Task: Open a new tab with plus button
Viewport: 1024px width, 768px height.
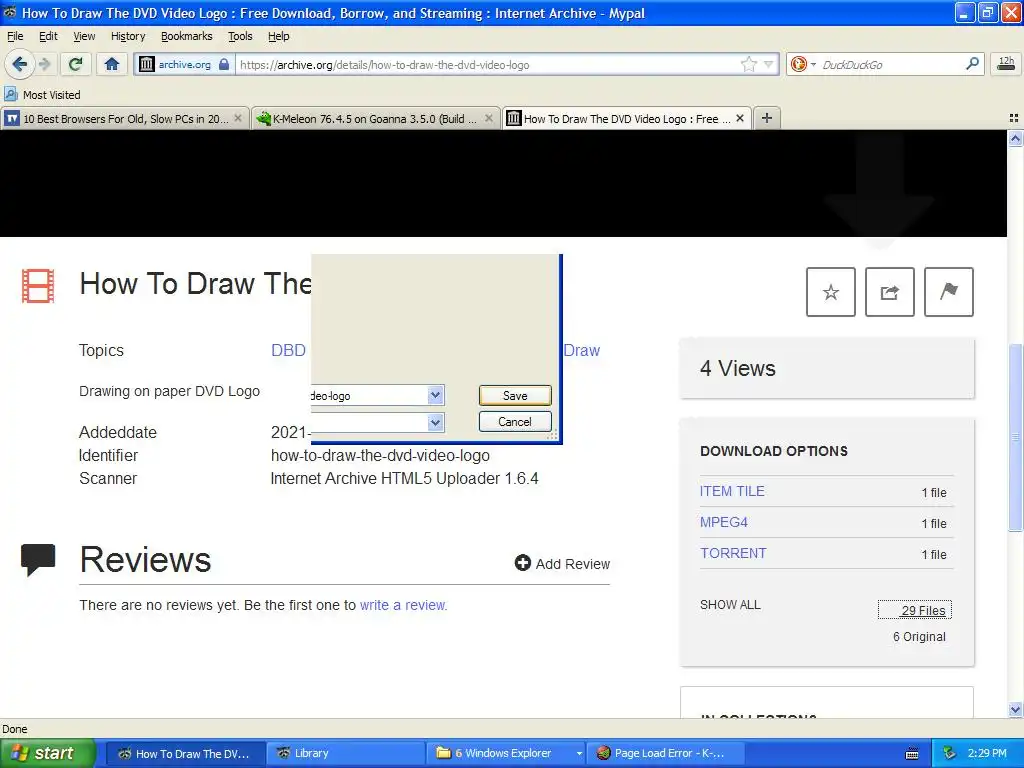Action: click(767, 118)
